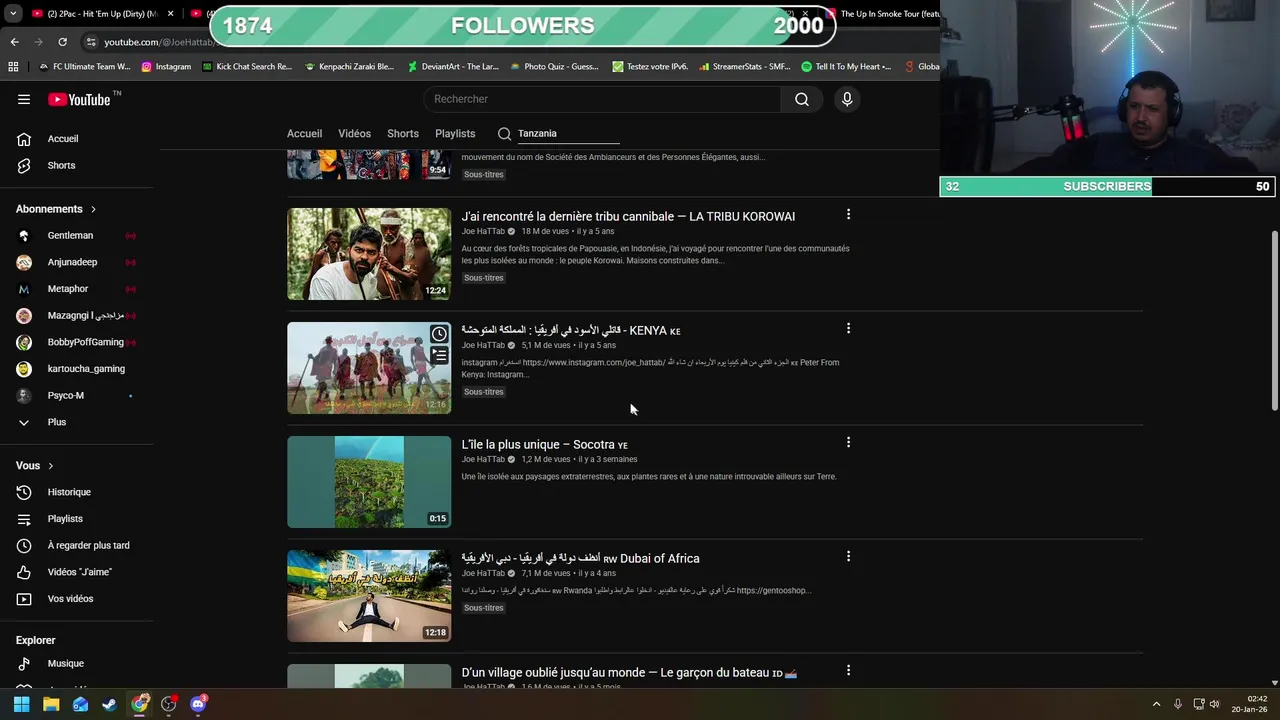Viewport: 1280px width, 720px height.
Task: Open options menu for KENYA video
Action: 848,329
